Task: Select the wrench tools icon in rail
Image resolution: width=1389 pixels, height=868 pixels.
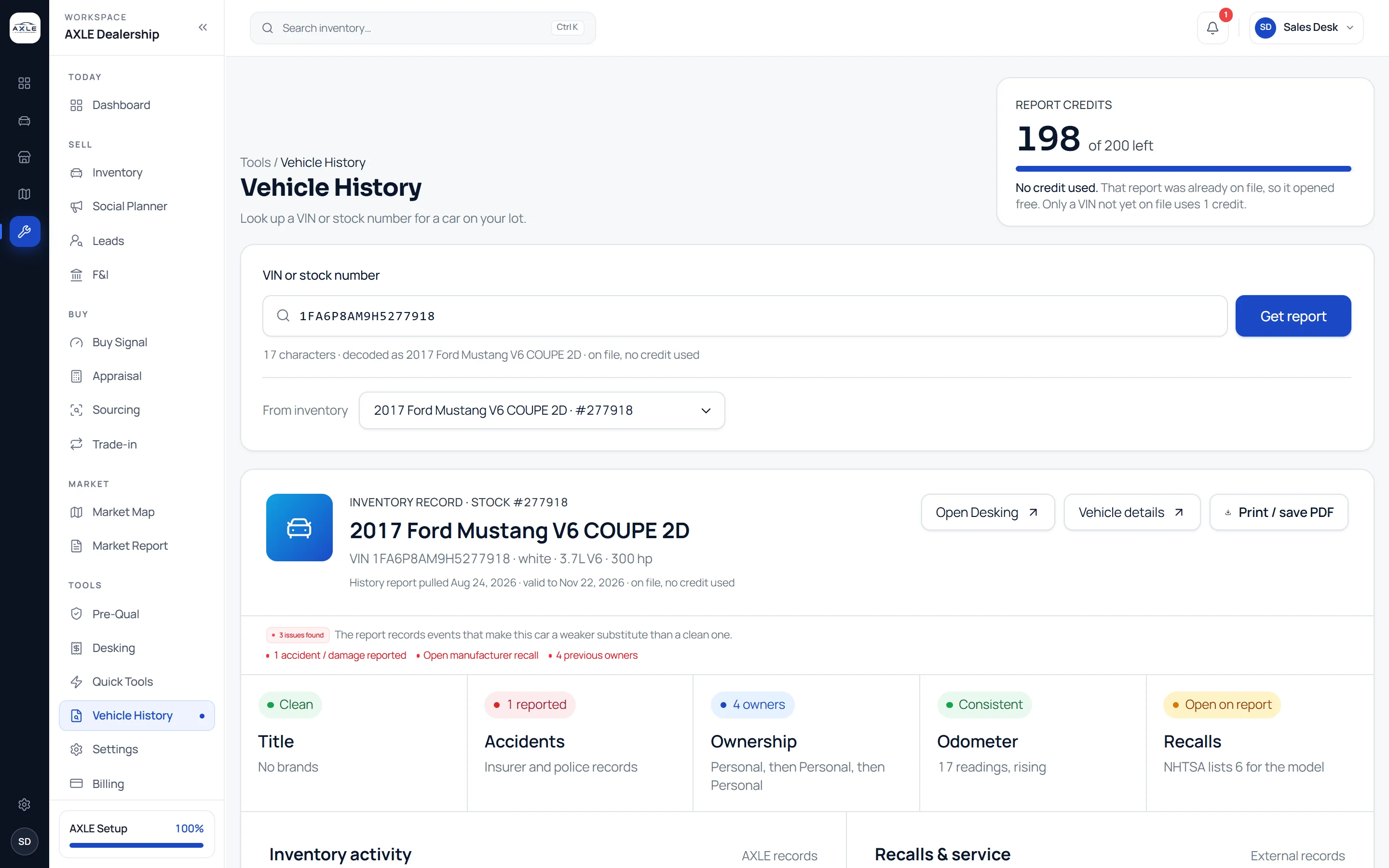Action: point(25,231)
